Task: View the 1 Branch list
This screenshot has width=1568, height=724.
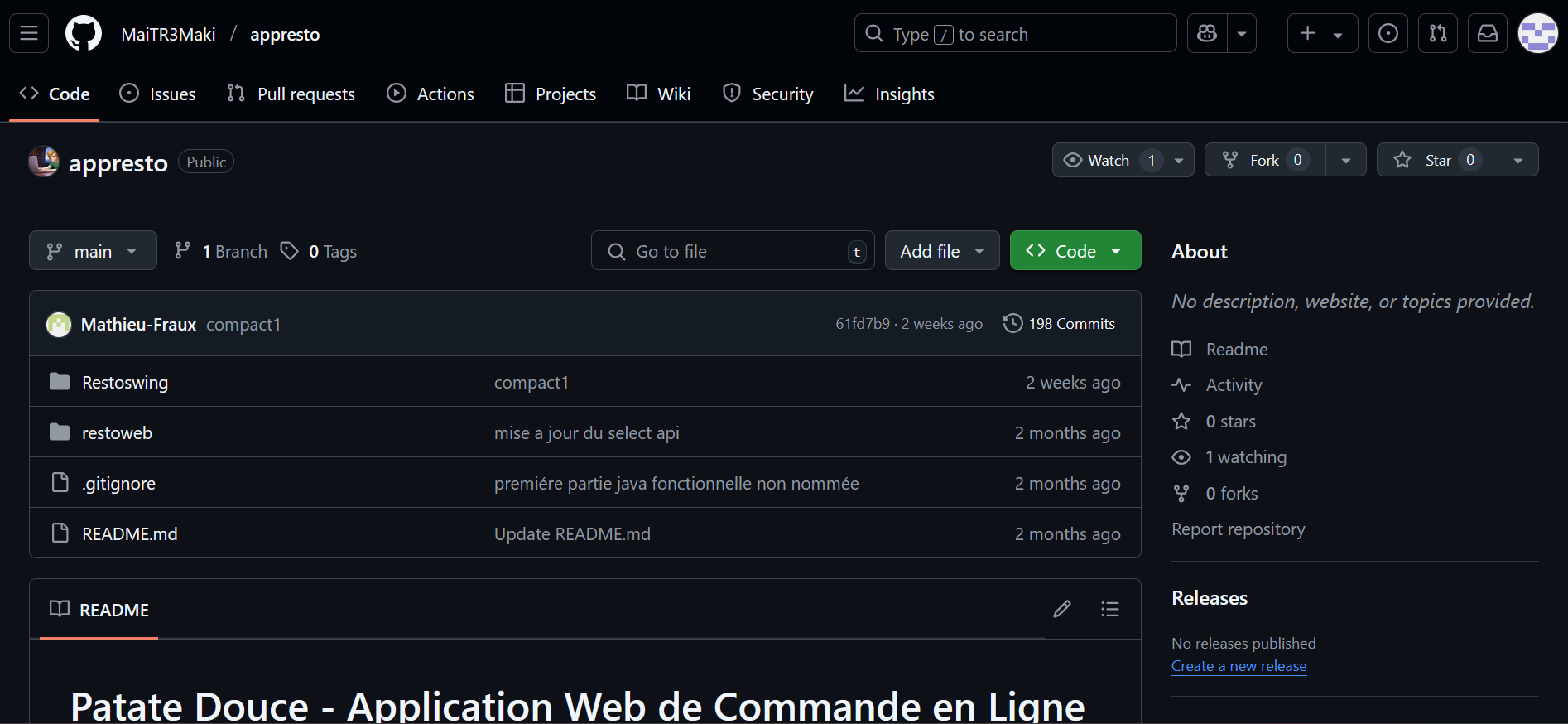Action: [221, 251]
